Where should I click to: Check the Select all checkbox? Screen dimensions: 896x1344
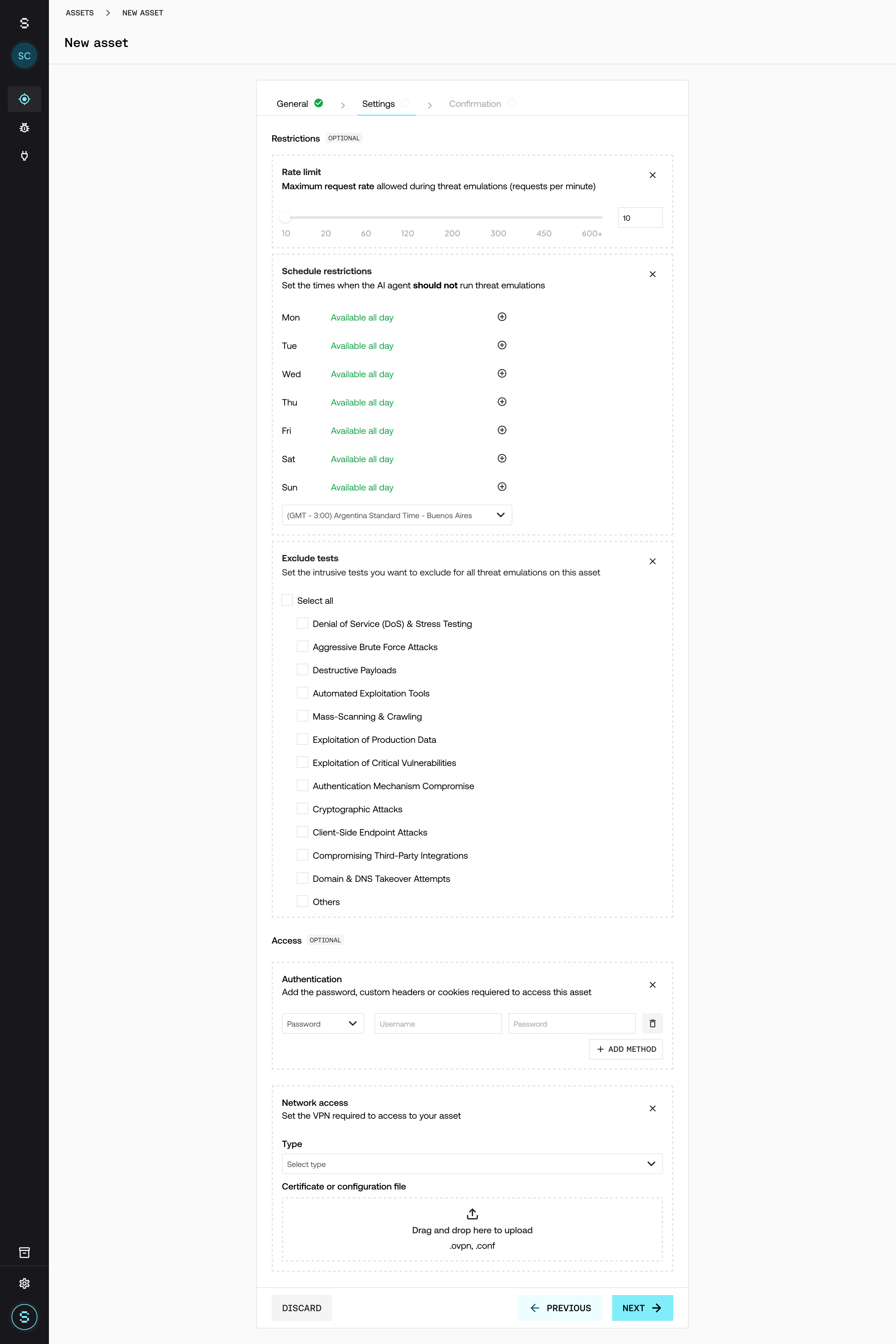287,600
